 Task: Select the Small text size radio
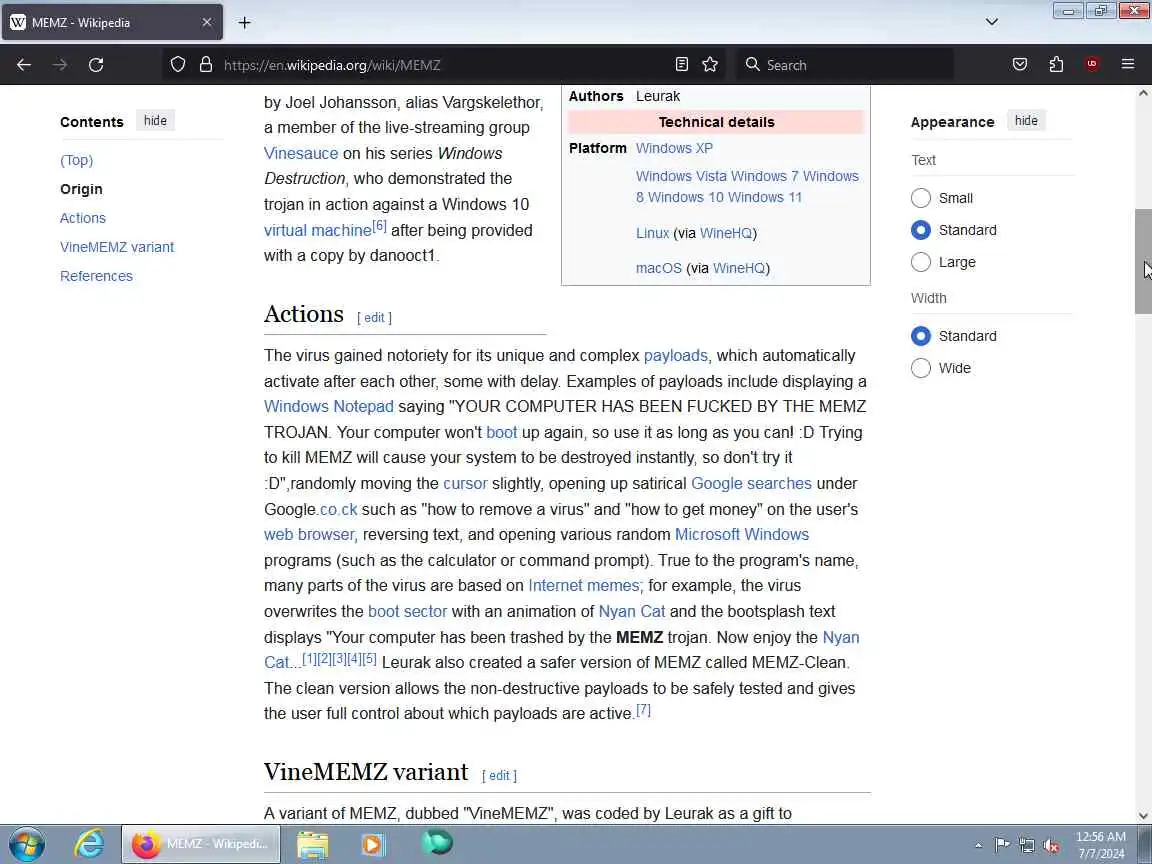[x=921, y=198]
